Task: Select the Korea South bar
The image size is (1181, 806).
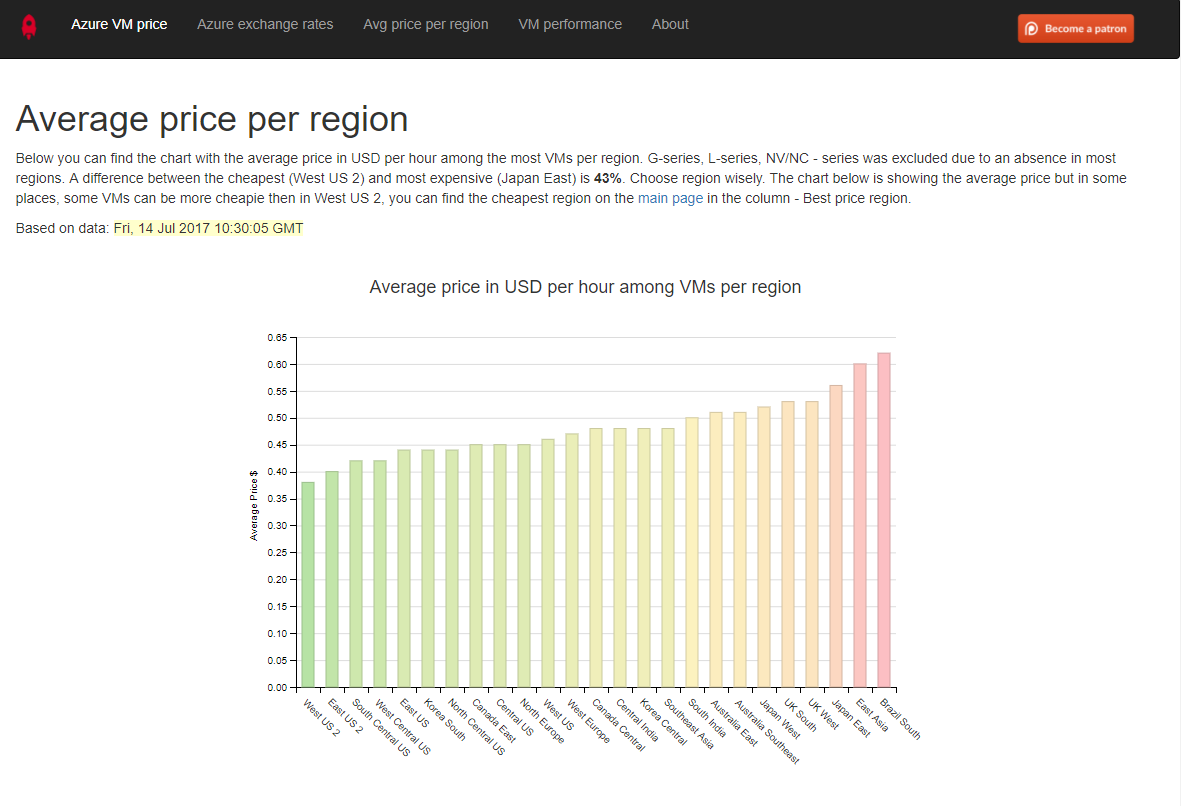Action: tap(428, 569)
